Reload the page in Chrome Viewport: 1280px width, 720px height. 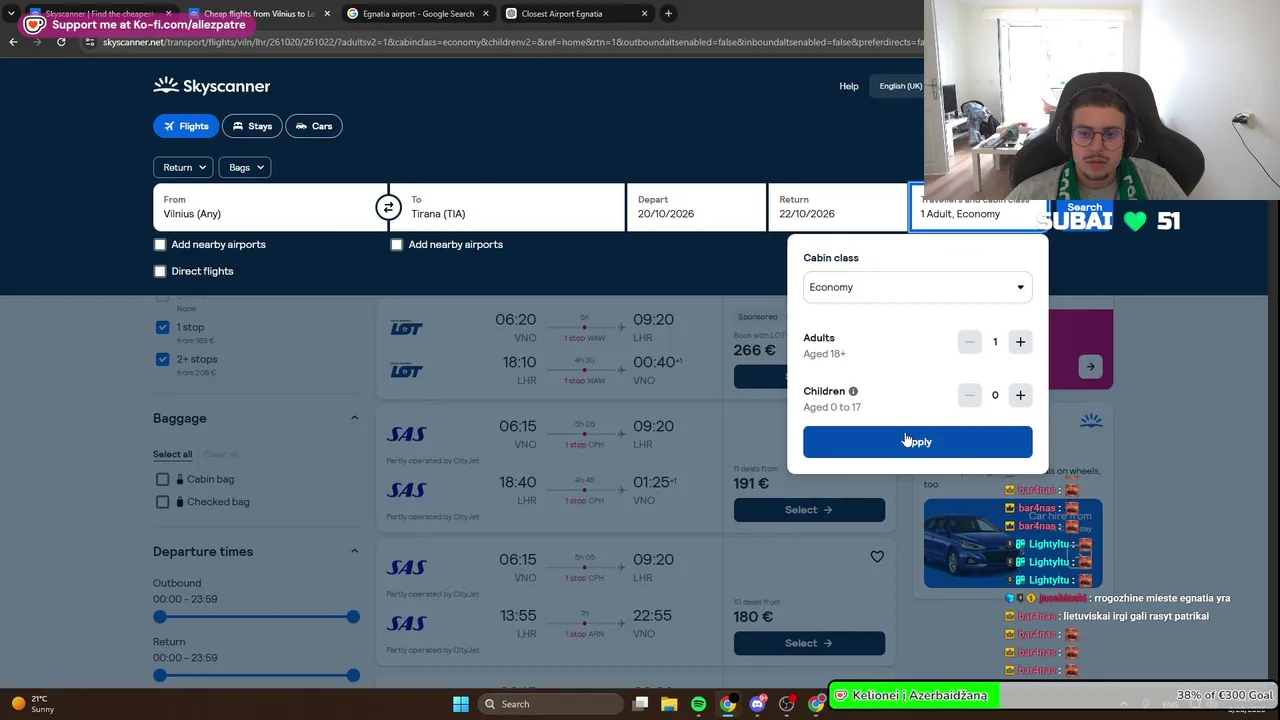click(61, 42)
